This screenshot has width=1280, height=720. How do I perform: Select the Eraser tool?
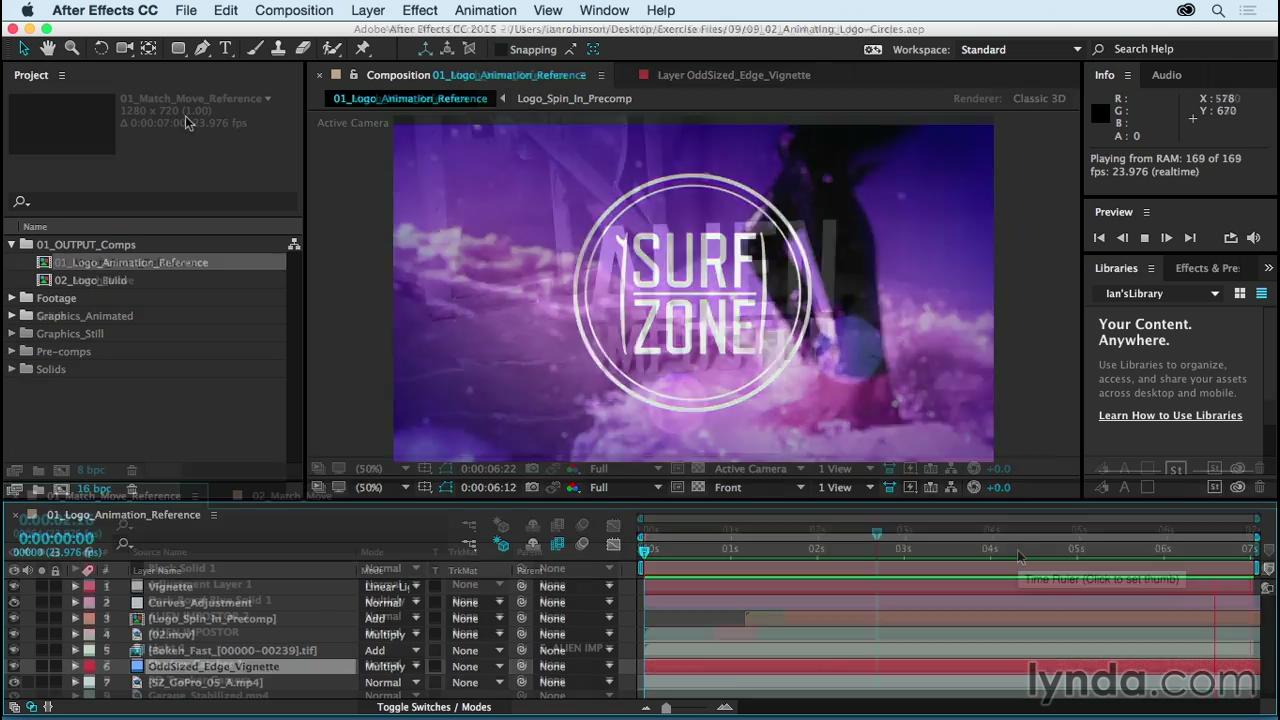tap(303, 48)
